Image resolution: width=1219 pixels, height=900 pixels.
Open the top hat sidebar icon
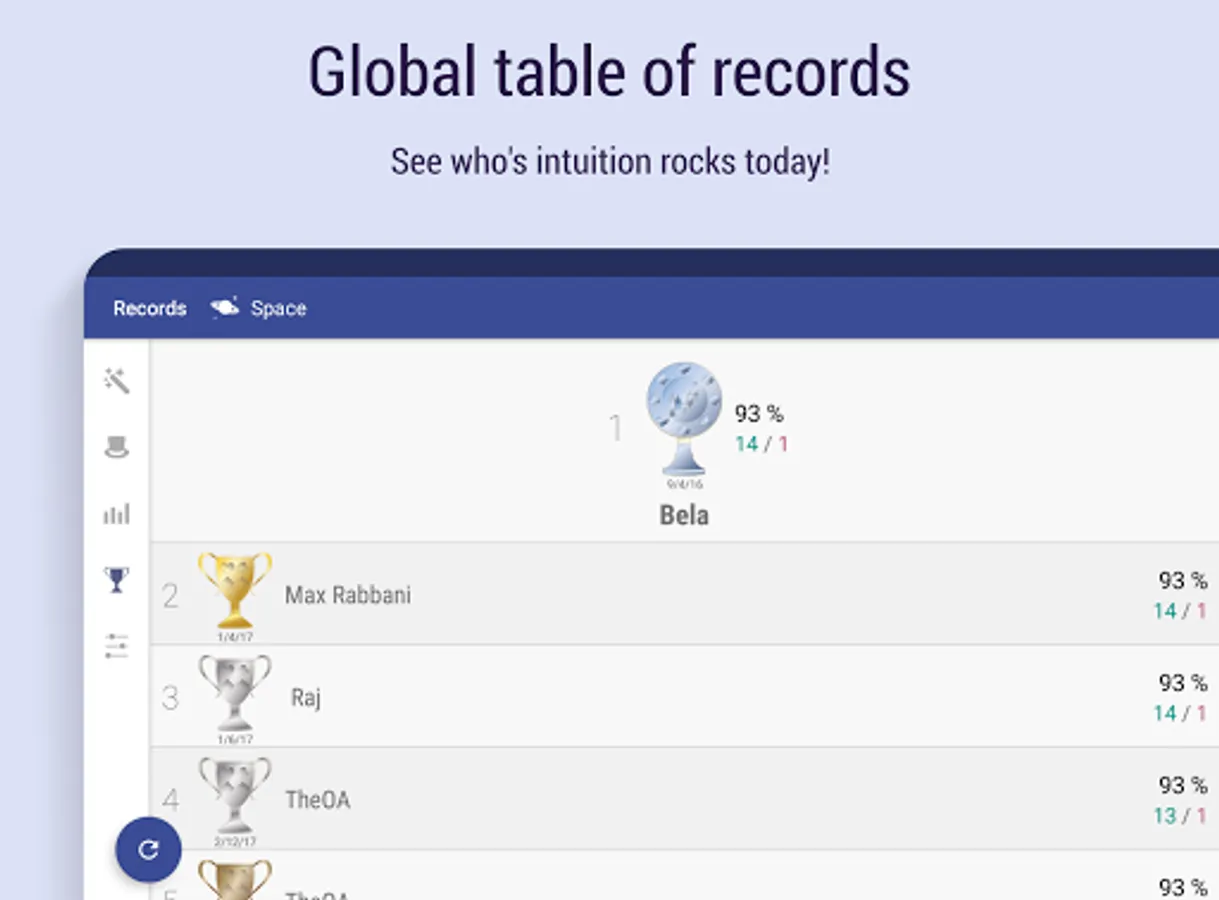117,447
